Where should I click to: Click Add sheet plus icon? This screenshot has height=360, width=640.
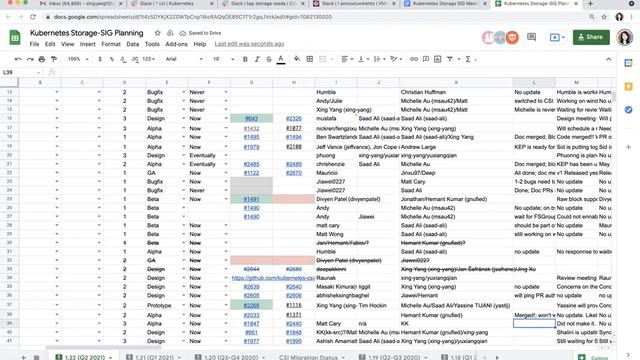(24, 358)
